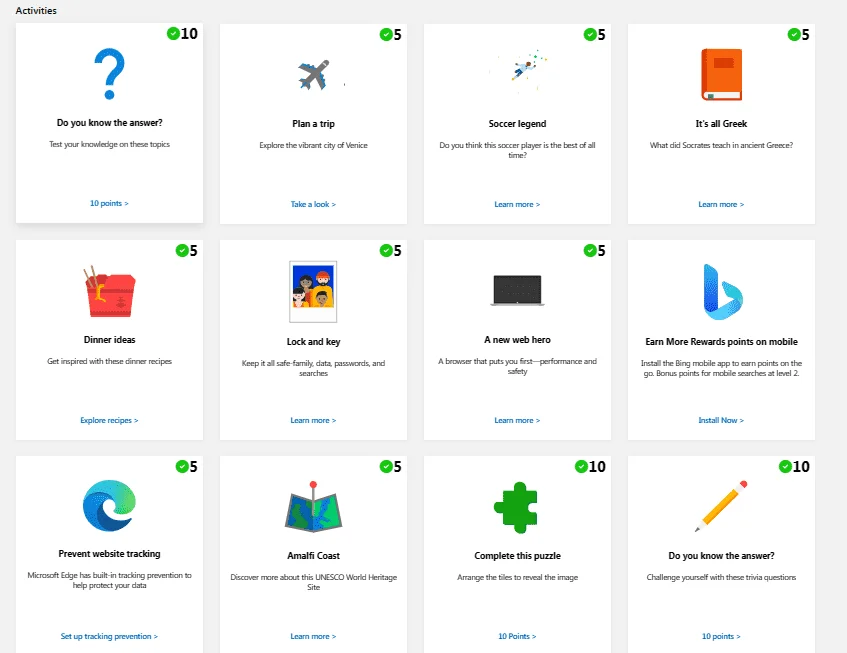Click the airplane icon on Plan a trip
The image size is (847, 653).
click(313, 75)
